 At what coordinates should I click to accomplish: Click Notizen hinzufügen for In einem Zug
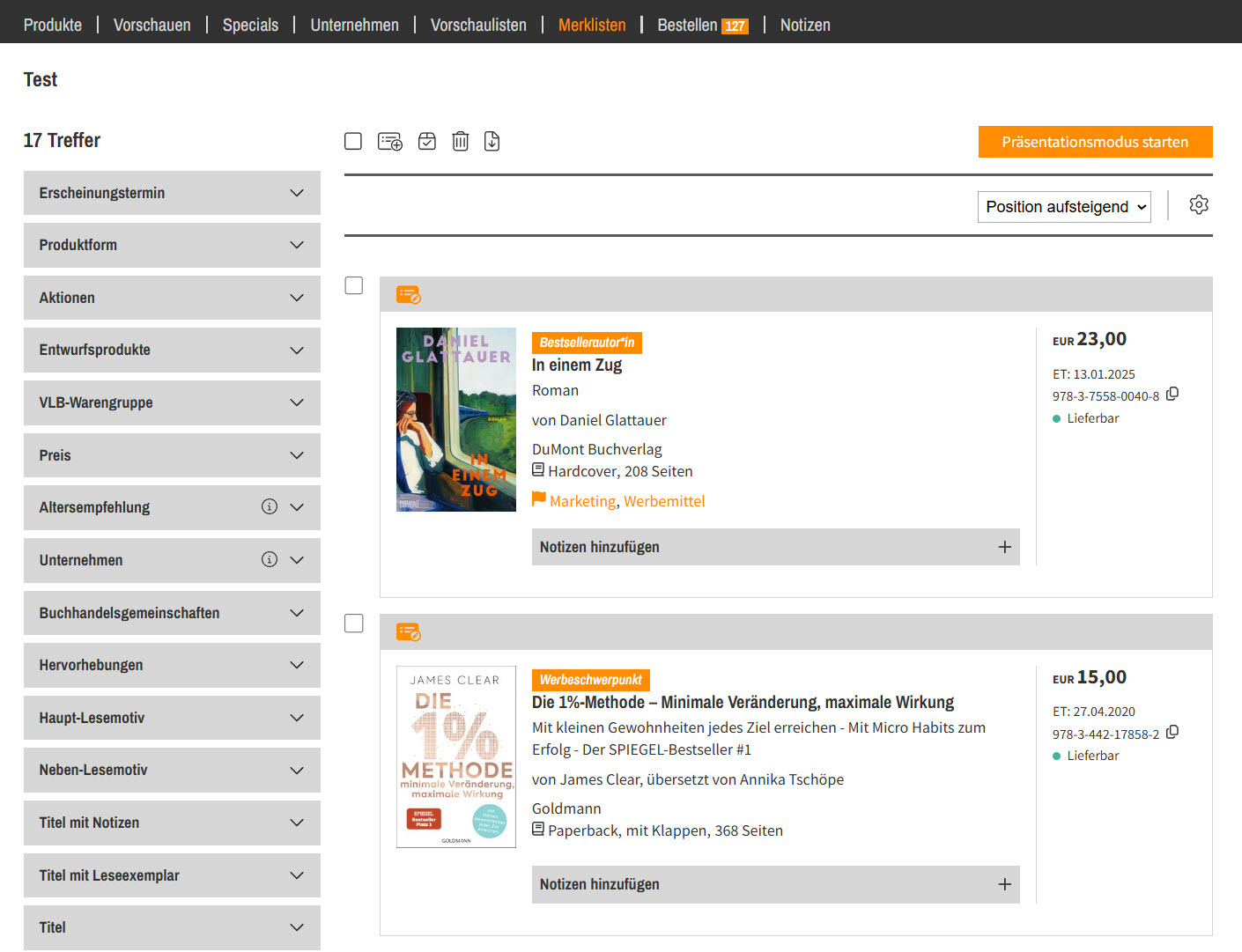pos(775,547)
